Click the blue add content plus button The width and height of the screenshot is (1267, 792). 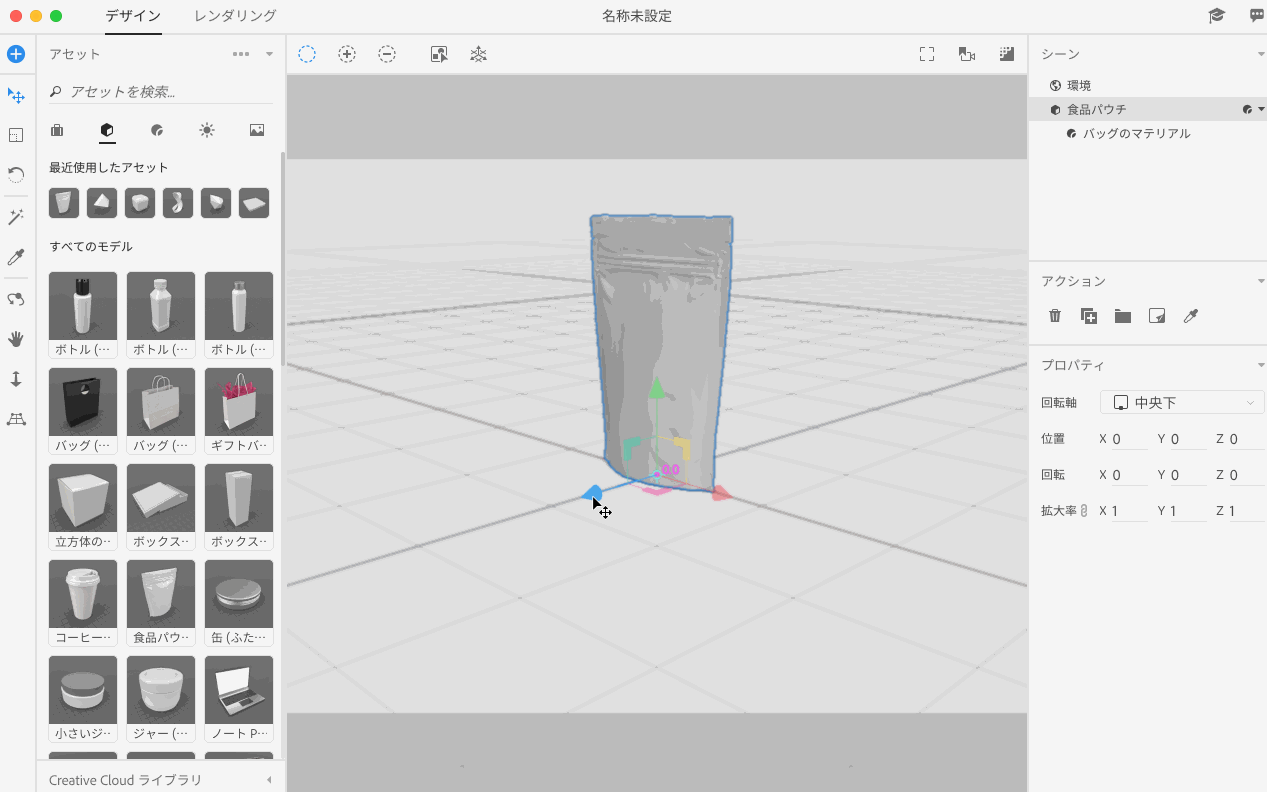(16, 54)
